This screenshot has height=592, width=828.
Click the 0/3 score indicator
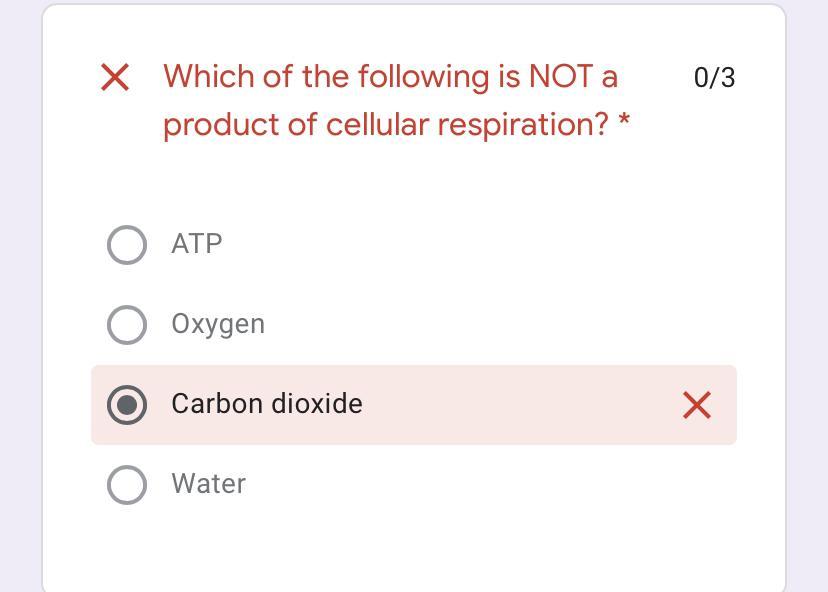coord(714,78)
